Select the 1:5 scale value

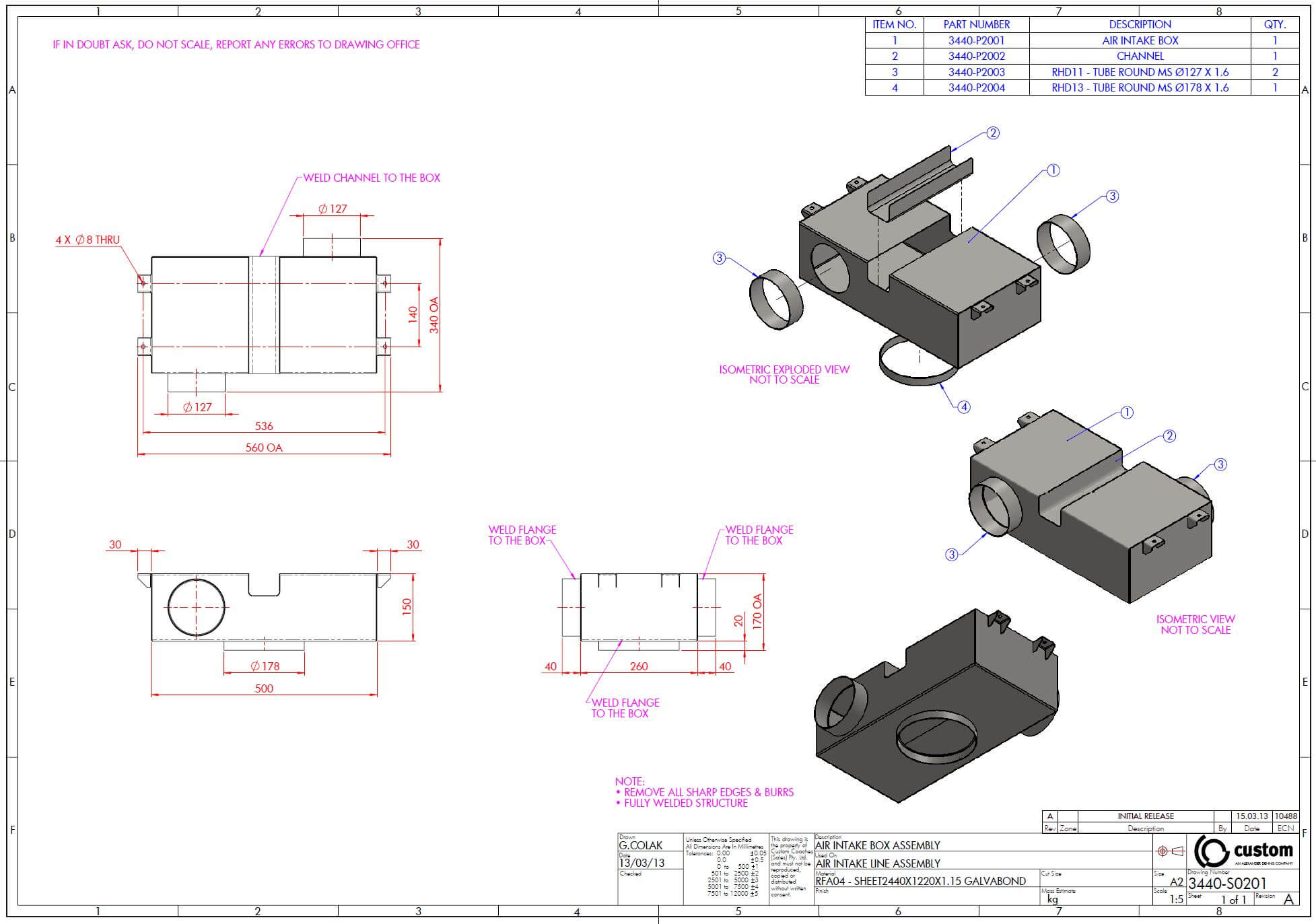(1176, 899)
